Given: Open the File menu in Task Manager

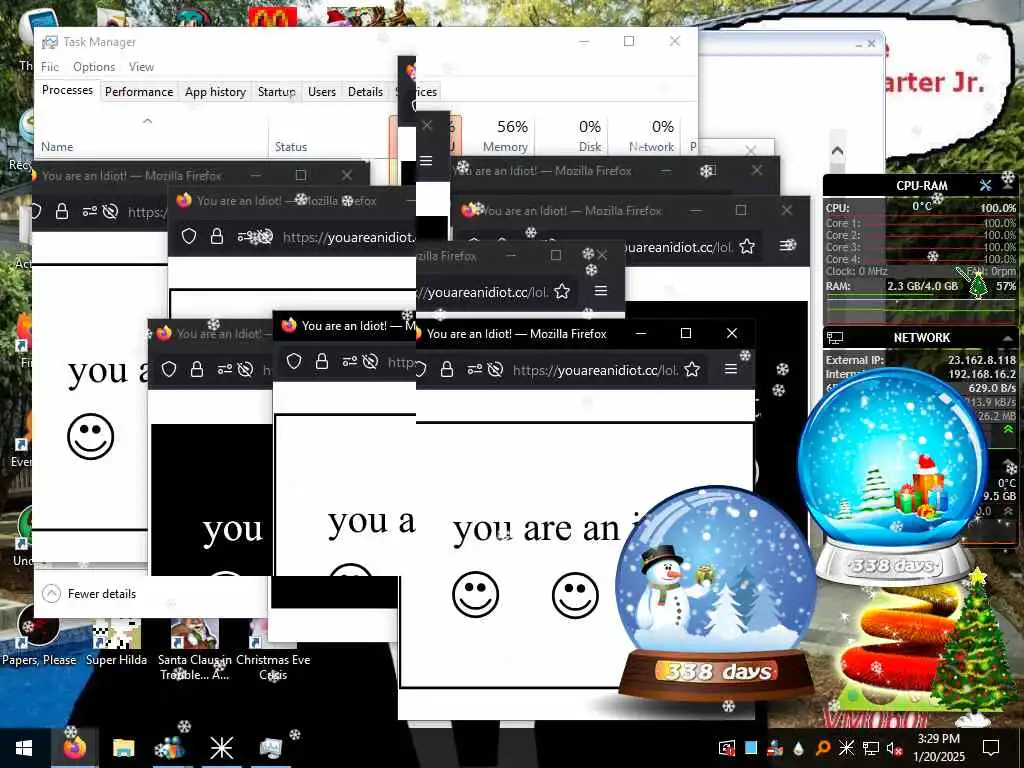Looking at the screenshot, I should tap(50, 67).
